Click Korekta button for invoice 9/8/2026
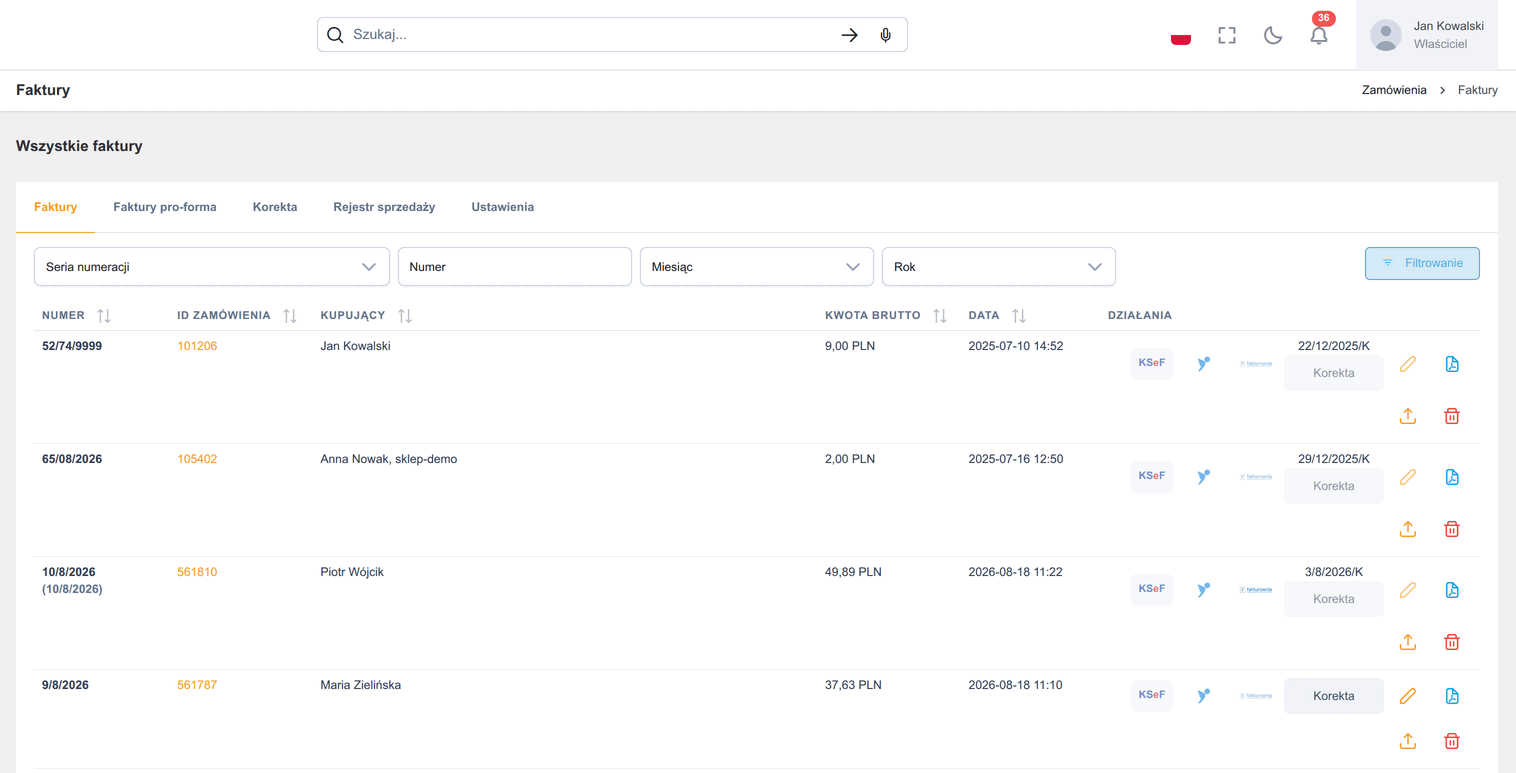The width and height of the screenshot is (1516, 773). click(x=1334, y=696)
